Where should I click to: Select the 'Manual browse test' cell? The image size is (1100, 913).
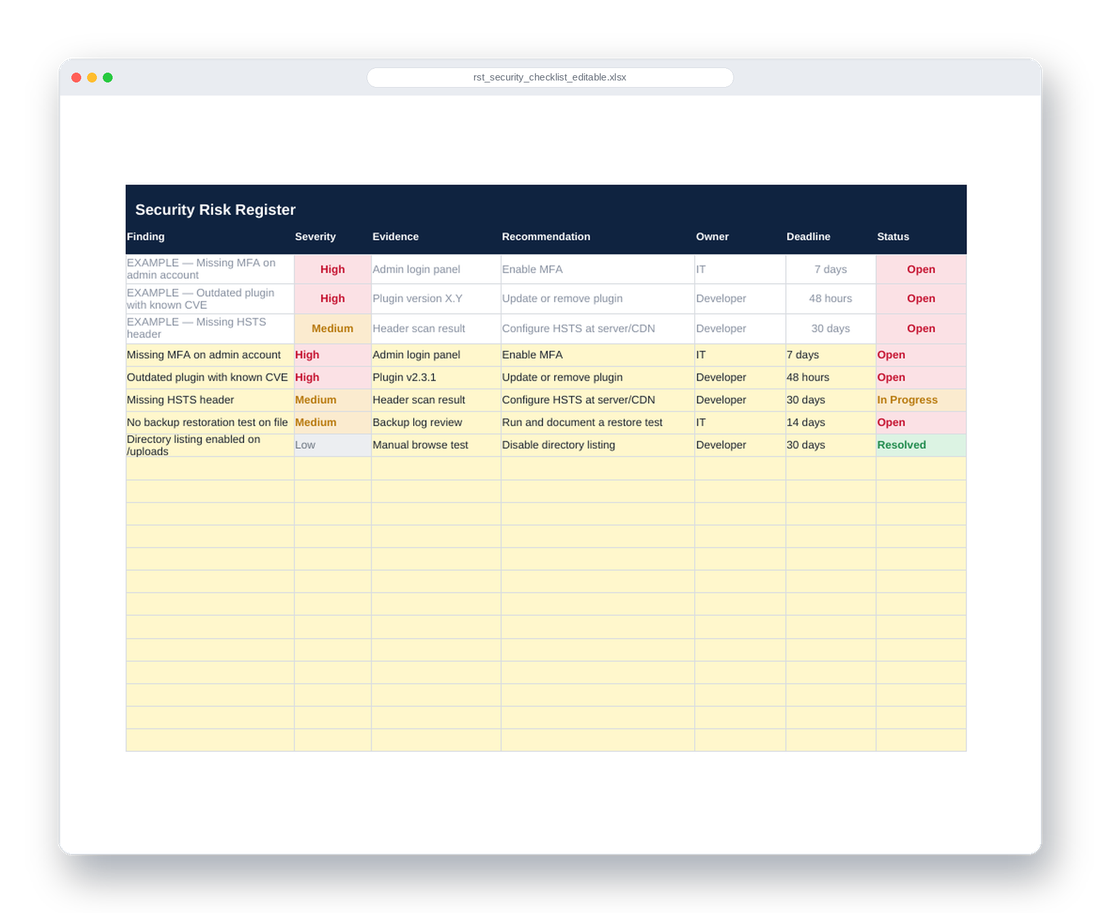click(436, 445)
